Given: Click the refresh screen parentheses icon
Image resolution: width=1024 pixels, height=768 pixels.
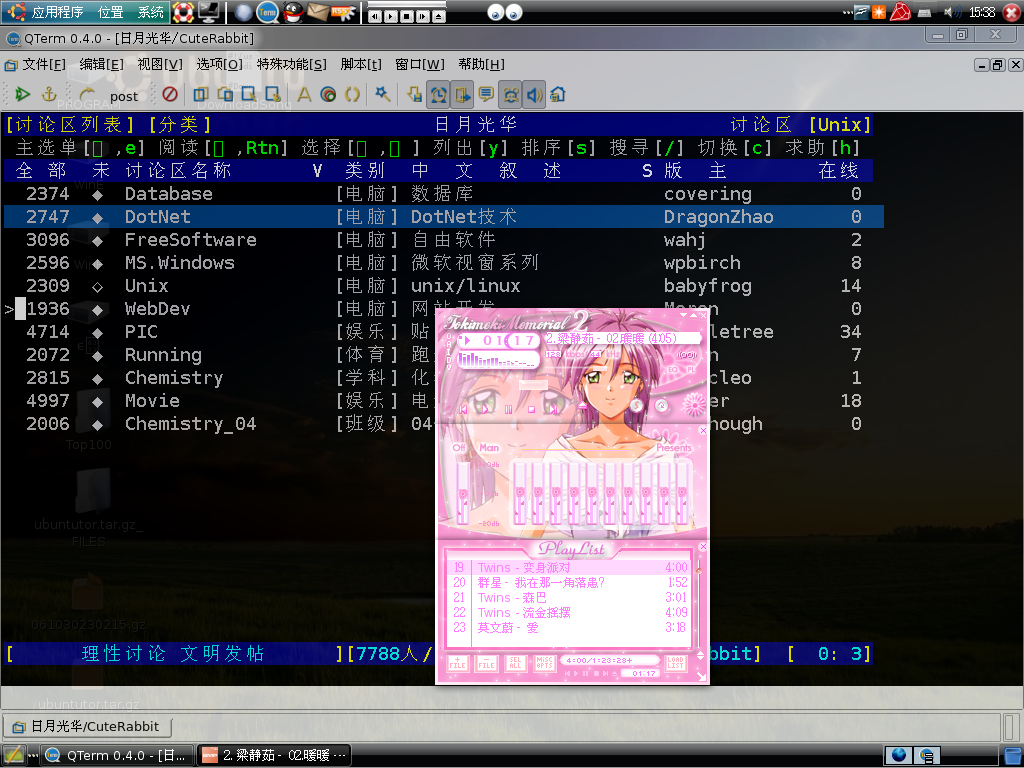Looking at the screenshot, I should (352, 95).
